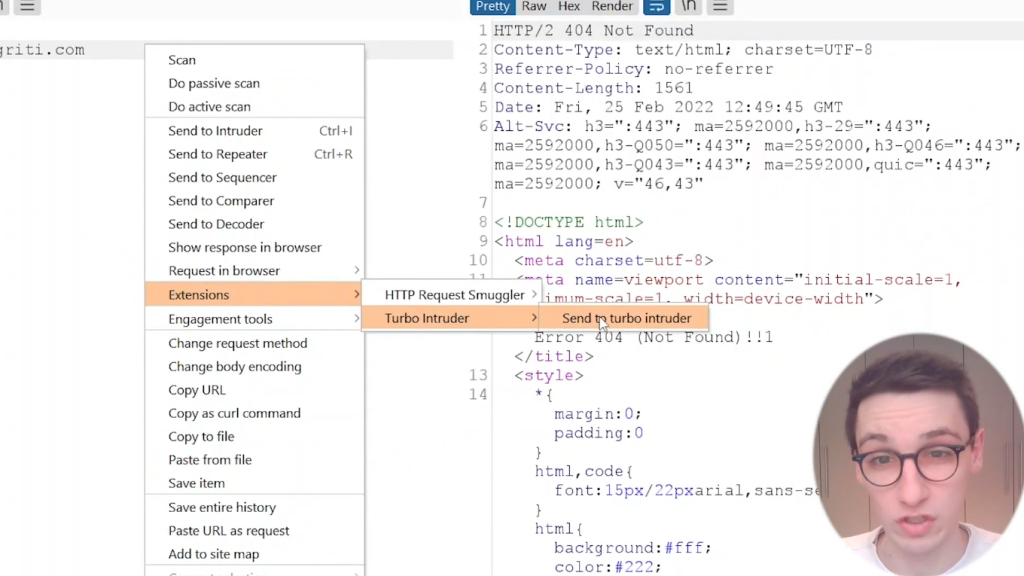
Task: Switch response view to Hex tab
Action: [x=569, y=7]
